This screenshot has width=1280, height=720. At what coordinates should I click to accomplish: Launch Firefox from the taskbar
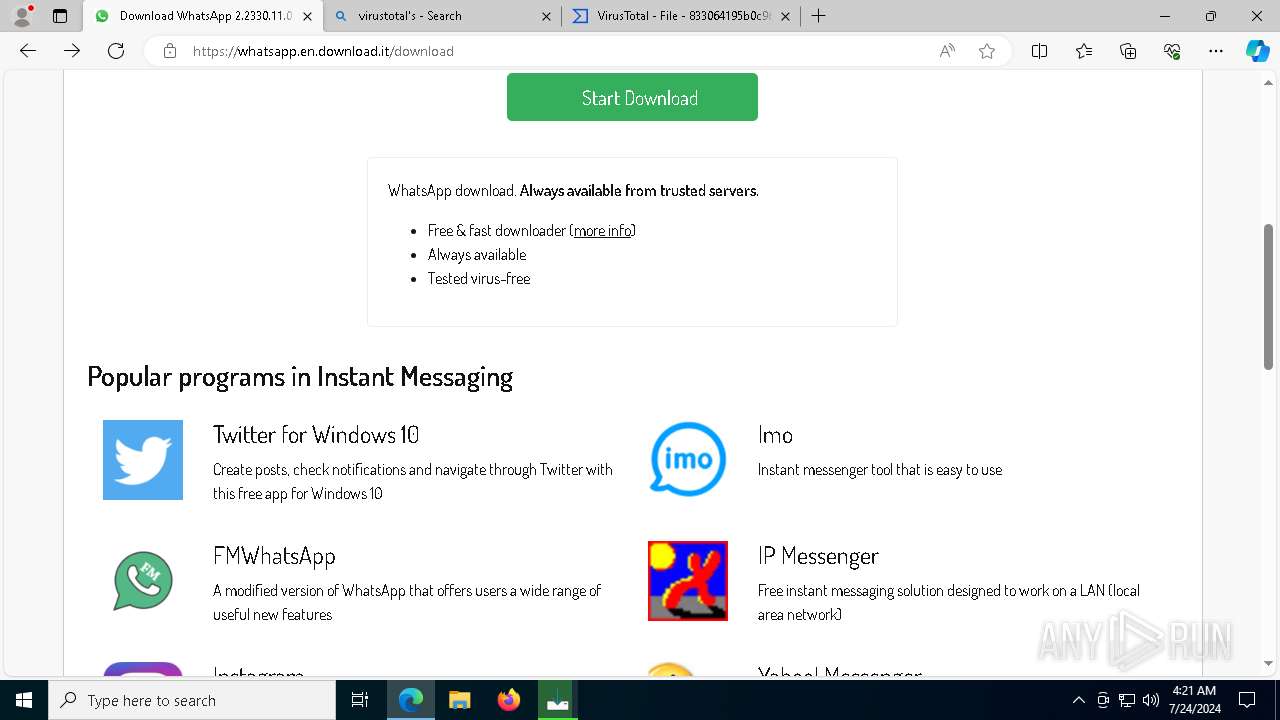pos(509,700)
